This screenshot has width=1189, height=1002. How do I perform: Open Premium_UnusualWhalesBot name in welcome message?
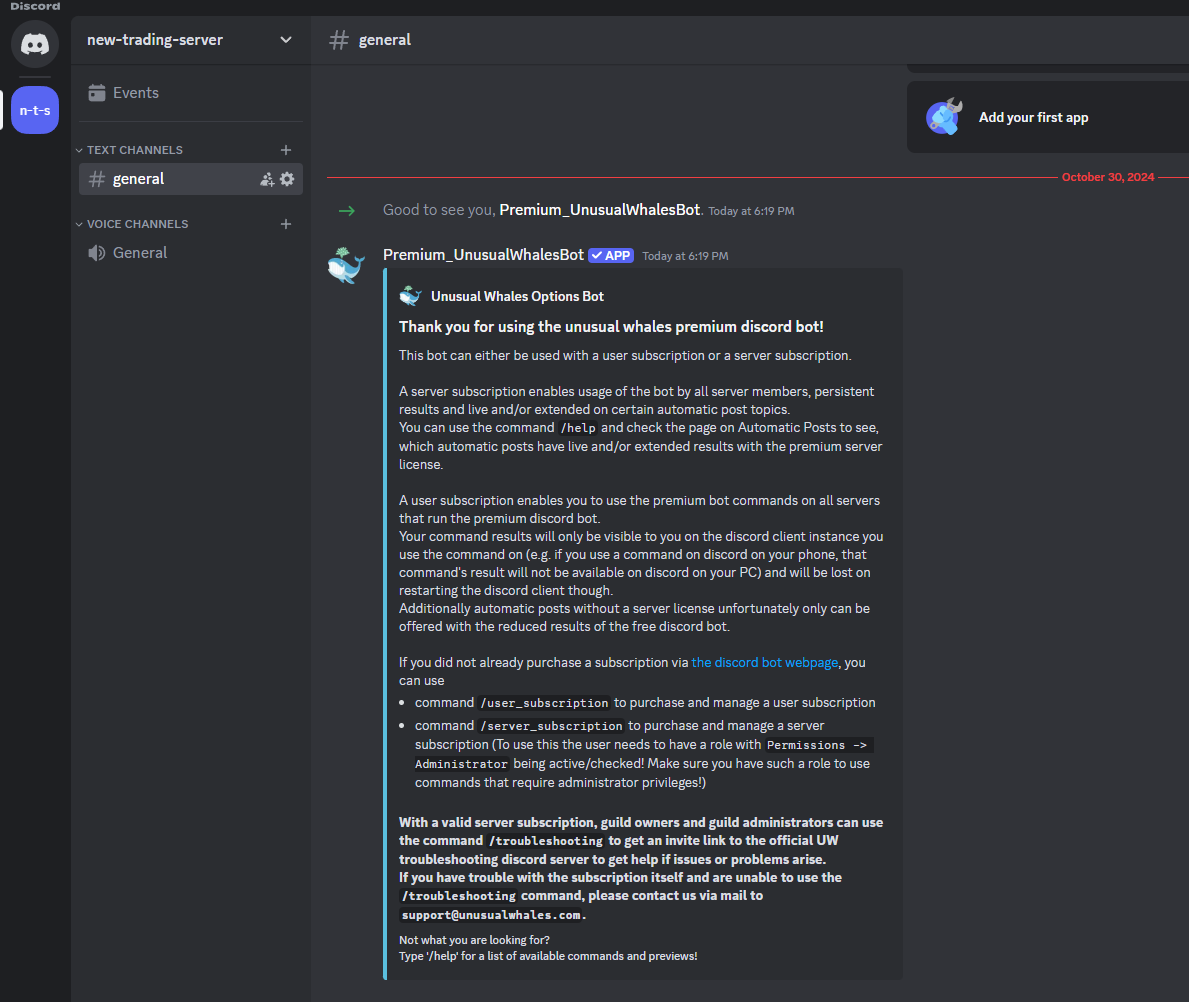(x=600, y=210)
